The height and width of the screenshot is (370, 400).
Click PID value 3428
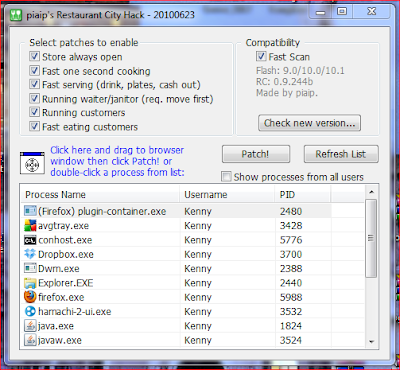[291, 226]
